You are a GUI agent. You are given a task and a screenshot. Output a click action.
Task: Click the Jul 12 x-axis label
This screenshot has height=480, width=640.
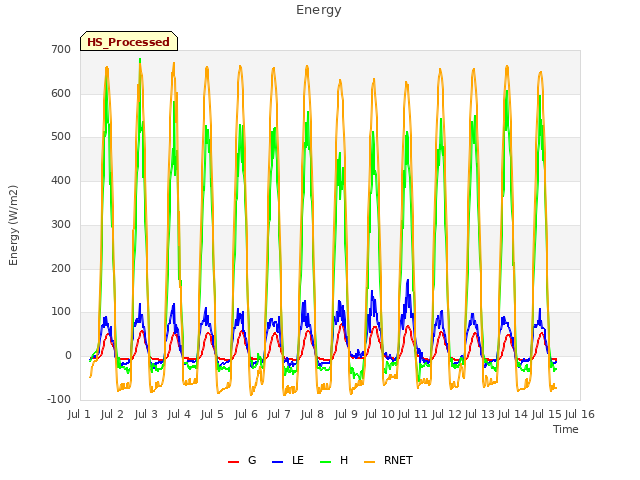coord(447,415)
